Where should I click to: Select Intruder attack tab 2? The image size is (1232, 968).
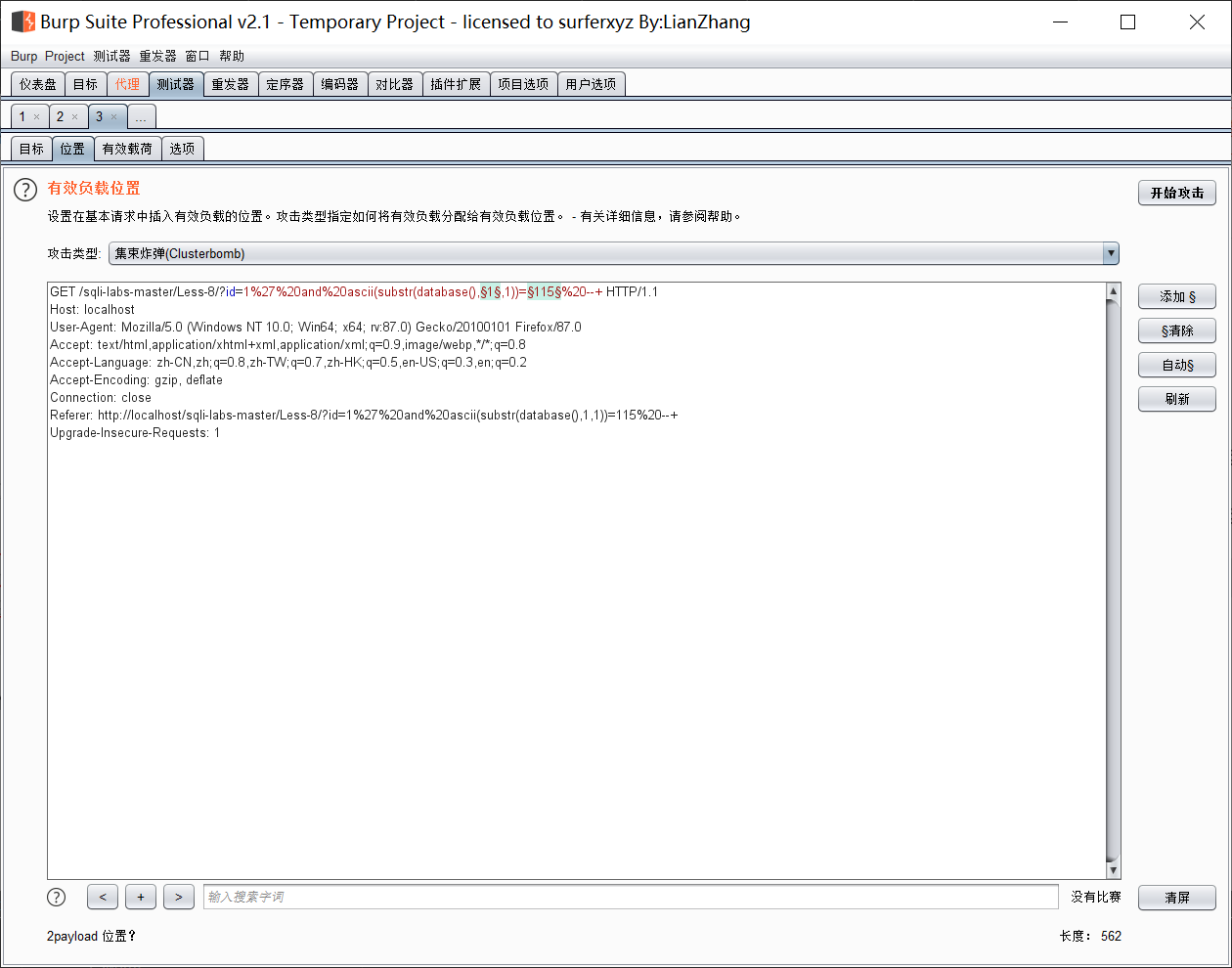(x=61, y=116)
